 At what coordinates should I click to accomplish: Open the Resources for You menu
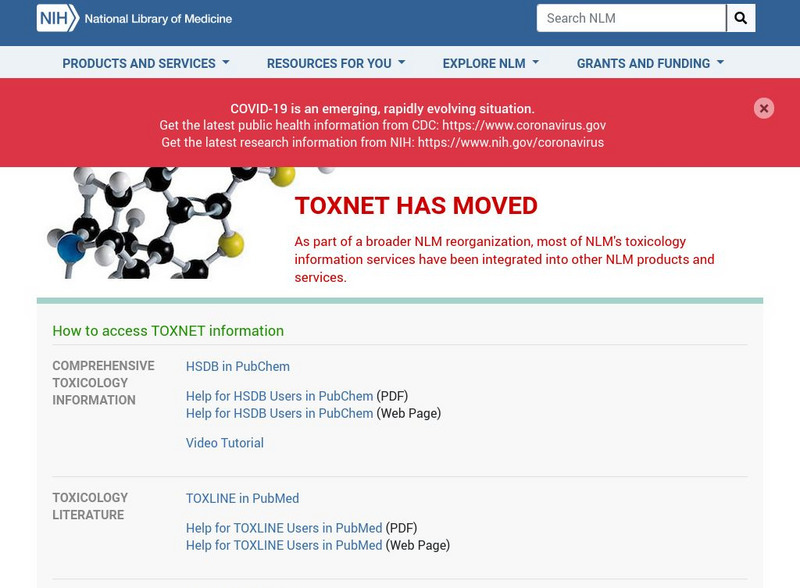tap(336, 63)
